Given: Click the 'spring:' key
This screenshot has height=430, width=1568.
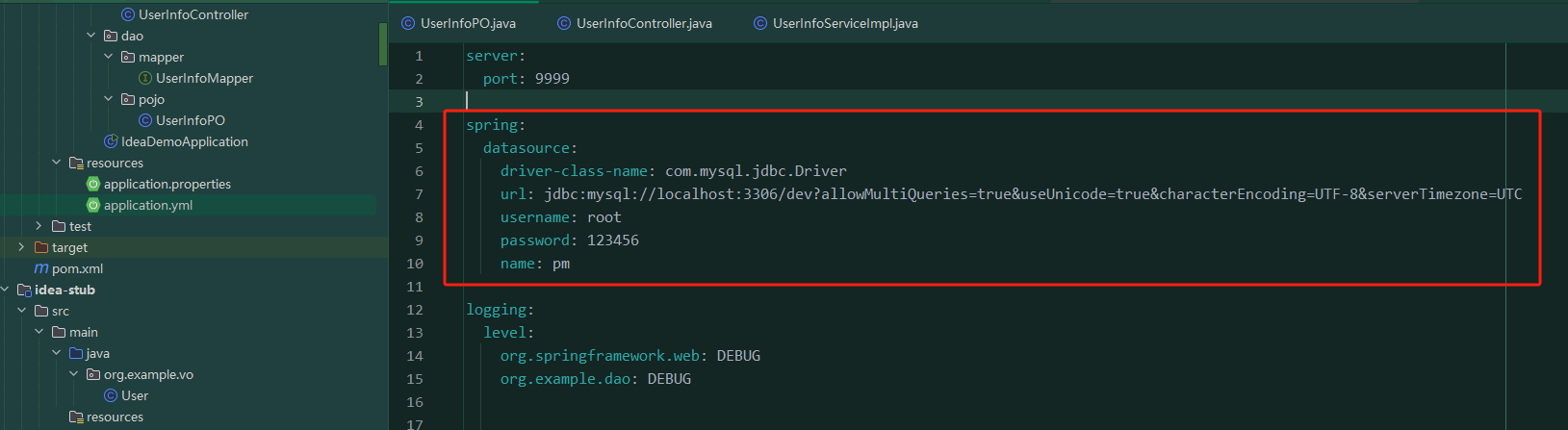Looking at the screenshot, I should pos(496,125).
